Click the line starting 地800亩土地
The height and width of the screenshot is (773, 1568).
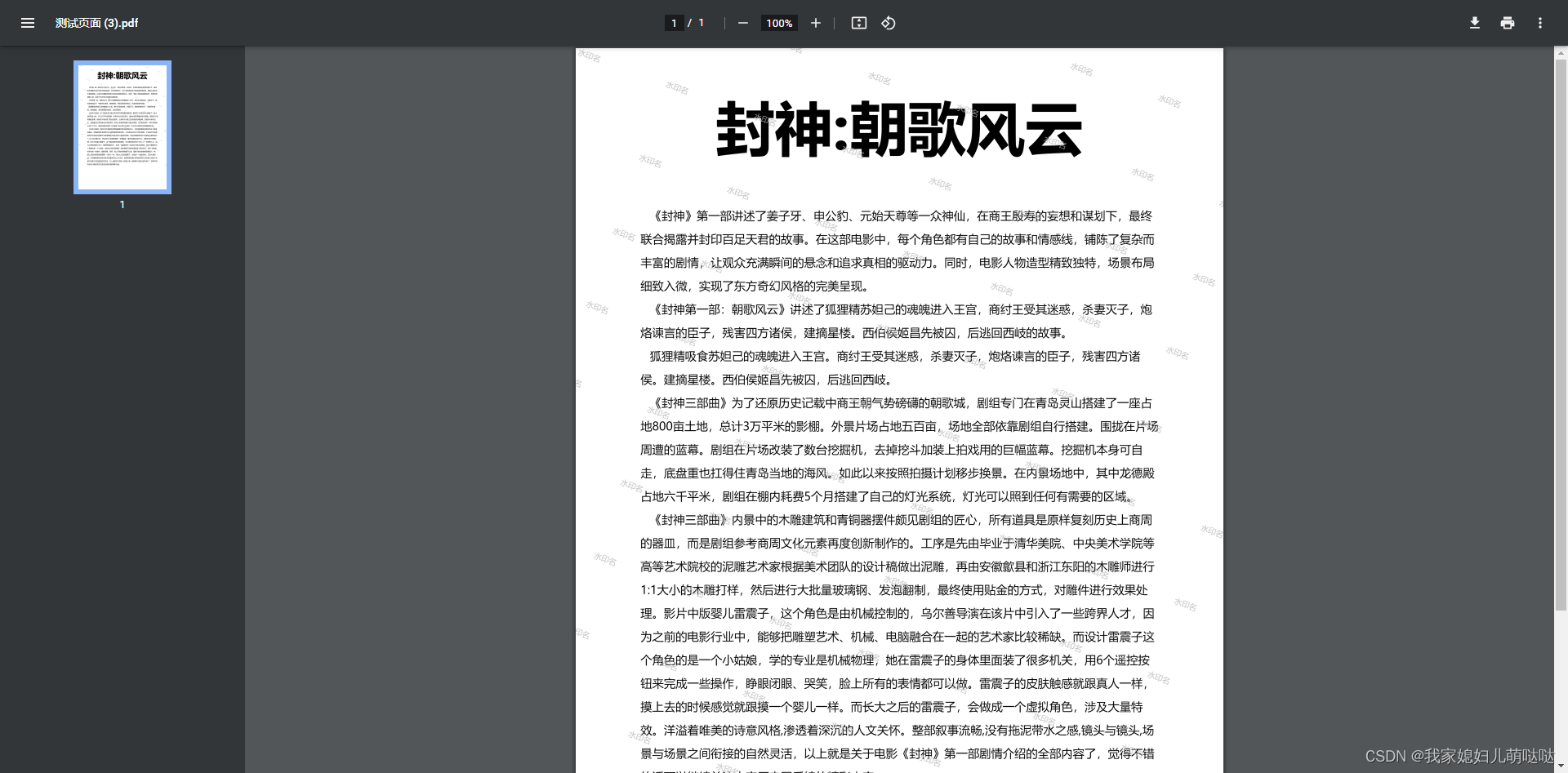point(899,426)
